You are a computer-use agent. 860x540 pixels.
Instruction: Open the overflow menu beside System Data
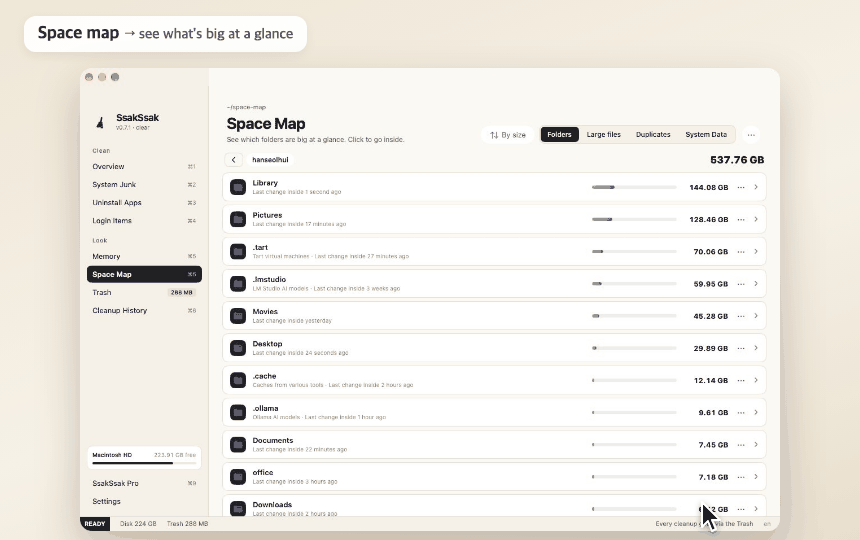[x=751, y=135]
